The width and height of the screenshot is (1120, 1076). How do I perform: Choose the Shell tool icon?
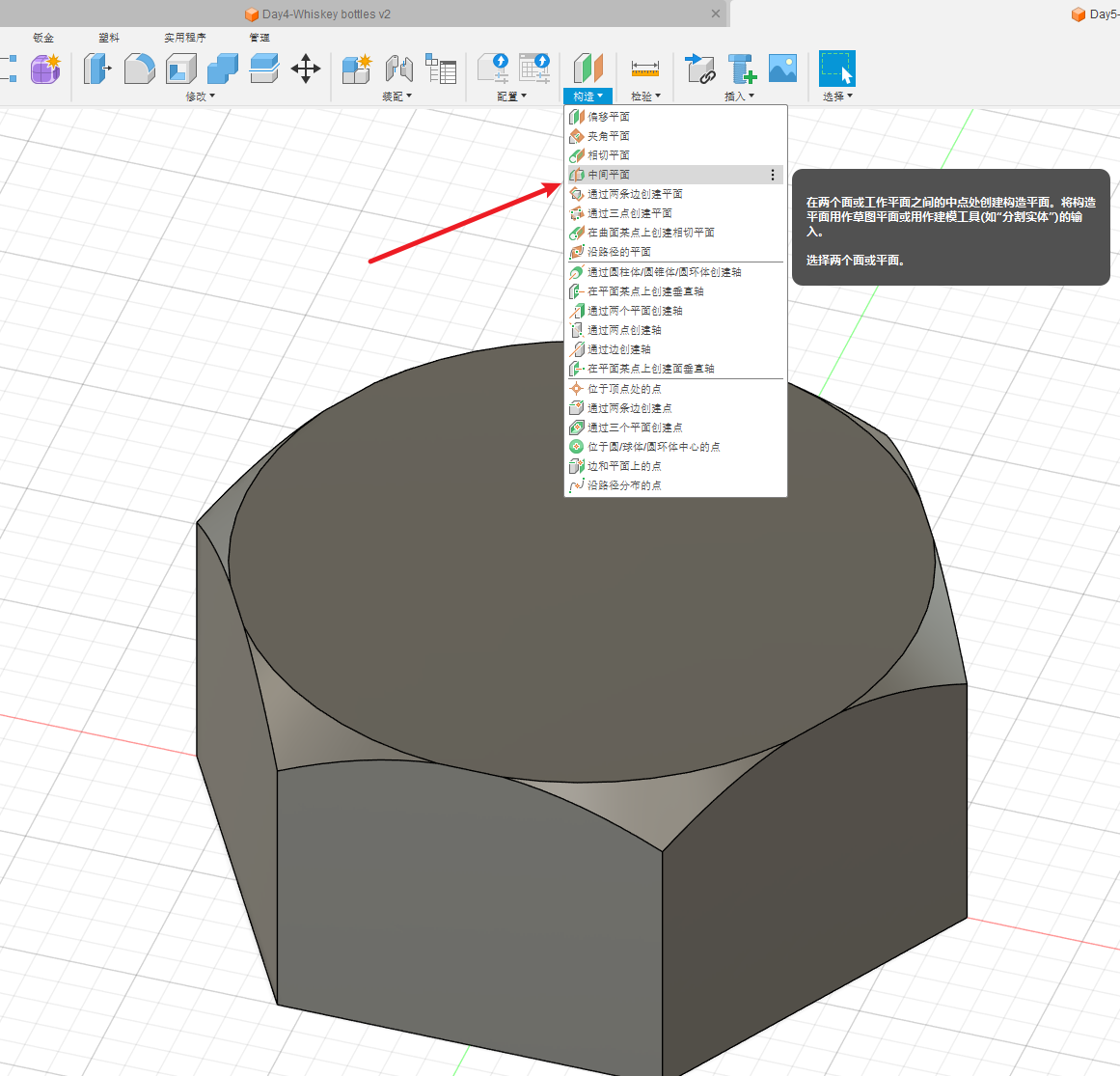(180, 69)
